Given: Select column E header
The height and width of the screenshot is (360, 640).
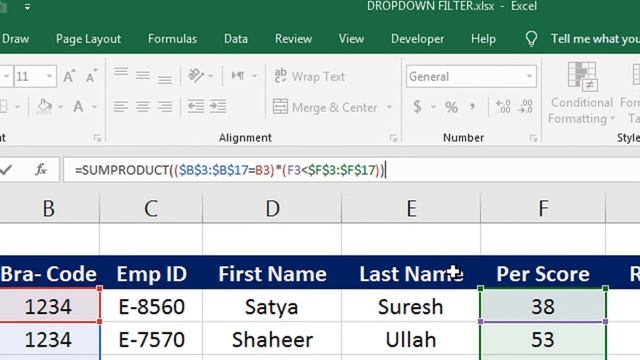Looking at the screenshot, I should [x=411, y=208].
